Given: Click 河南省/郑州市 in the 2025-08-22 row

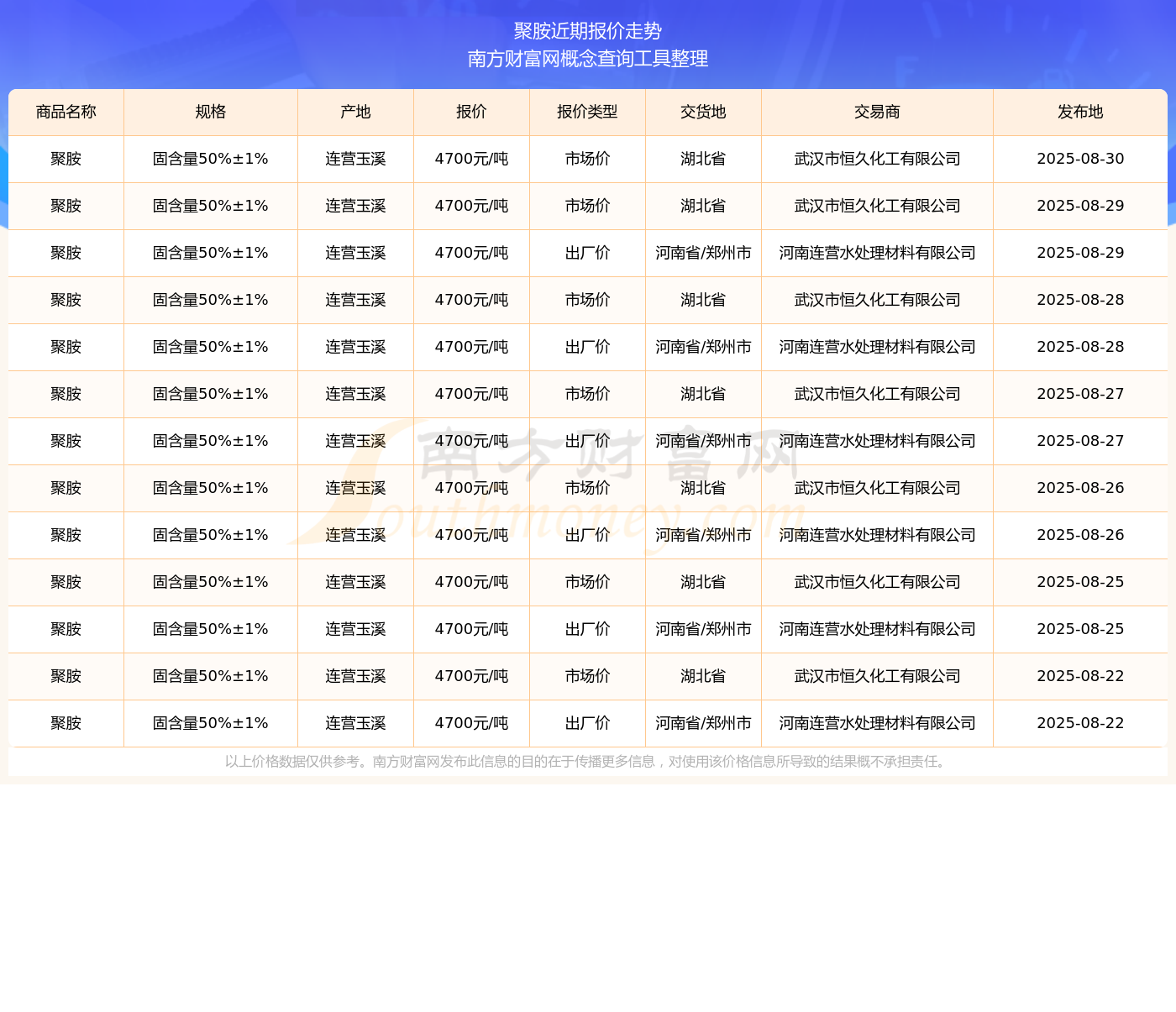Looking at the screenshot, I should click(703, 723).
